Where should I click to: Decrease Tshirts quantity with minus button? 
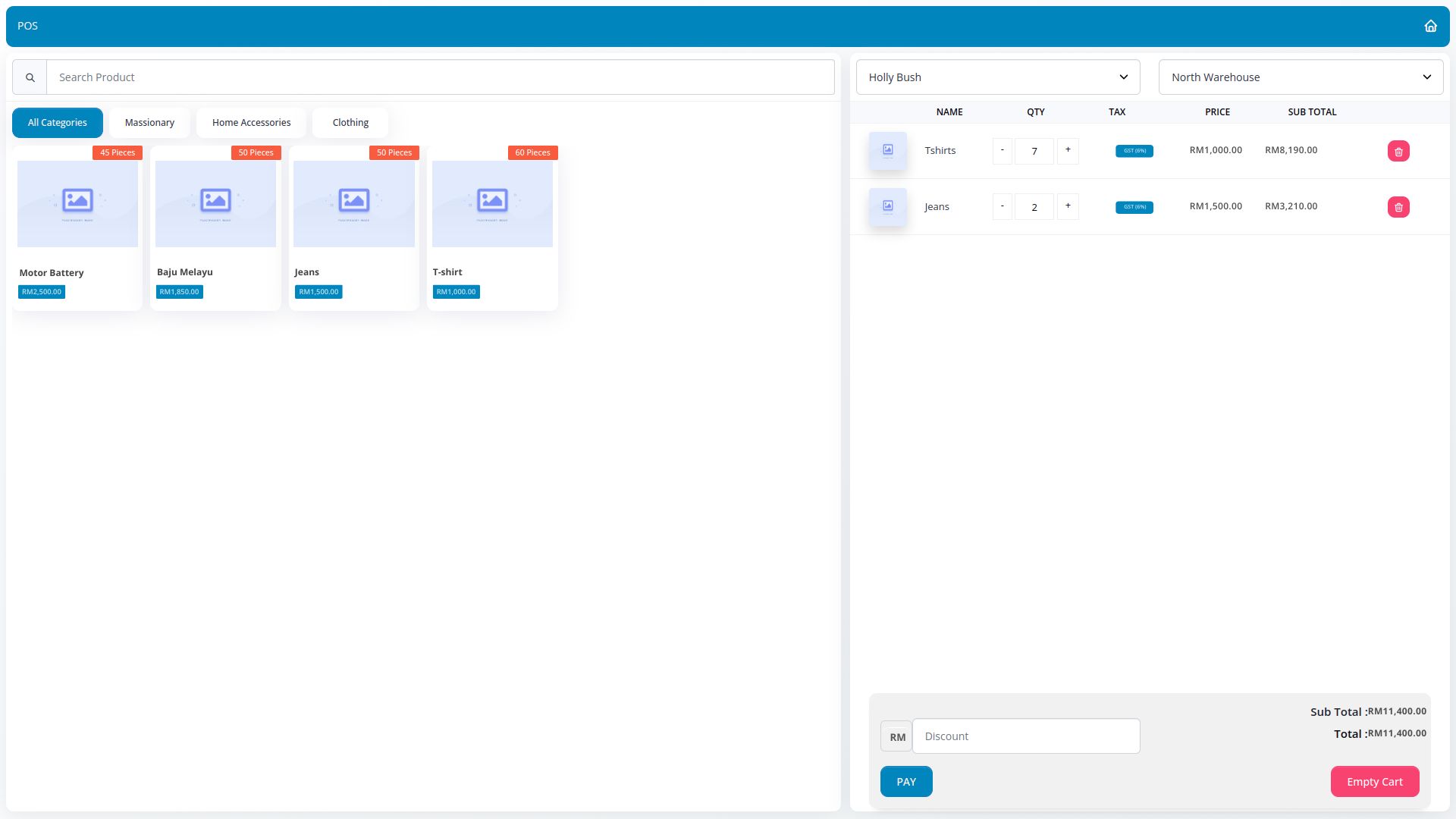1002,150
